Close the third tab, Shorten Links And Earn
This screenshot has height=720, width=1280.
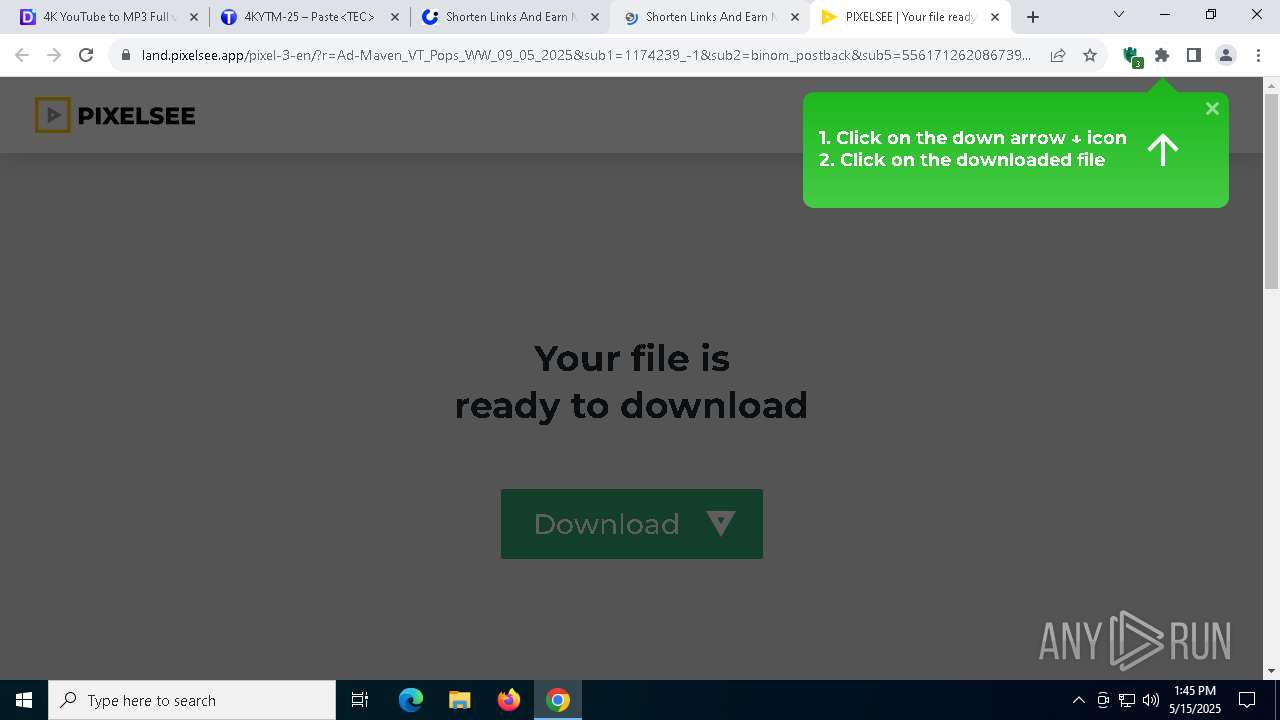[595, 17]
